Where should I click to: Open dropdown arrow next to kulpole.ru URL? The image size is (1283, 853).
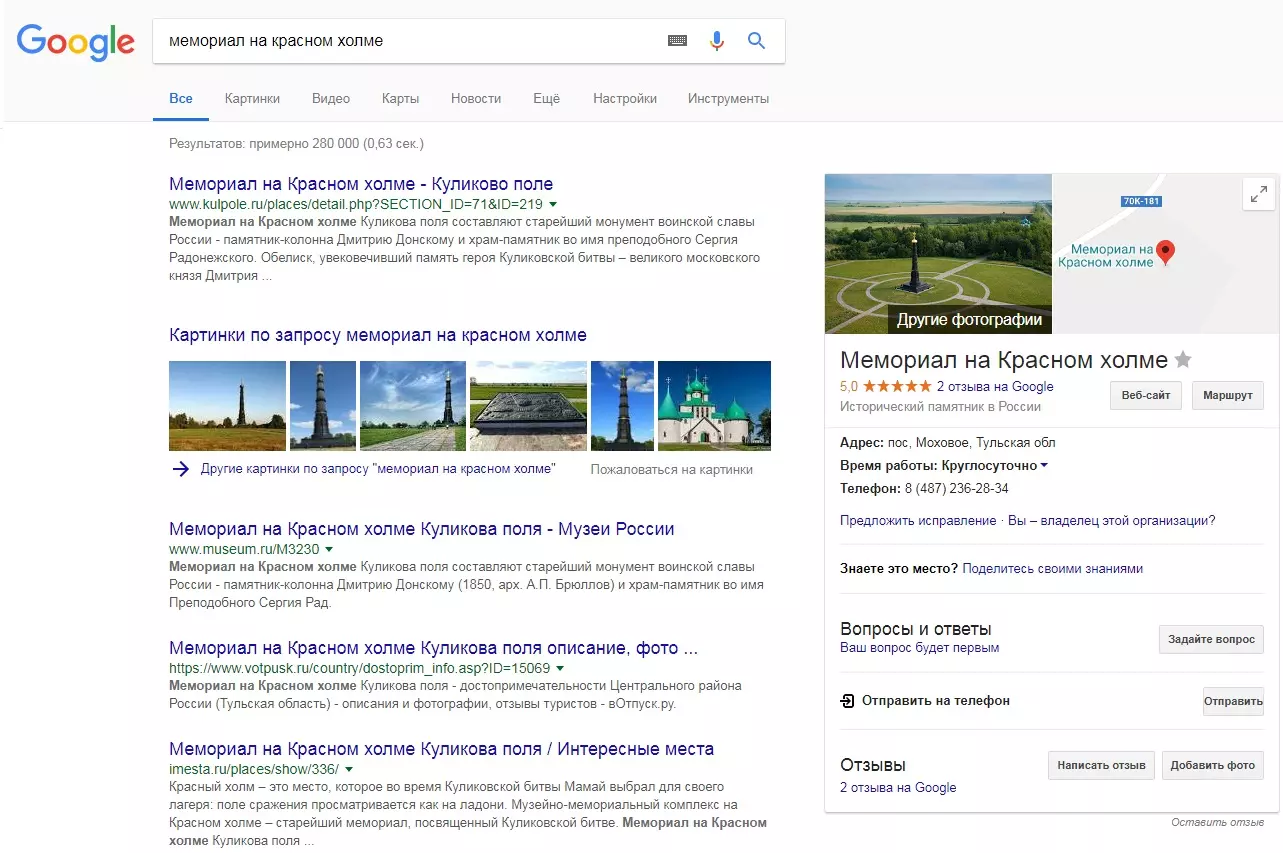point(553,204)
